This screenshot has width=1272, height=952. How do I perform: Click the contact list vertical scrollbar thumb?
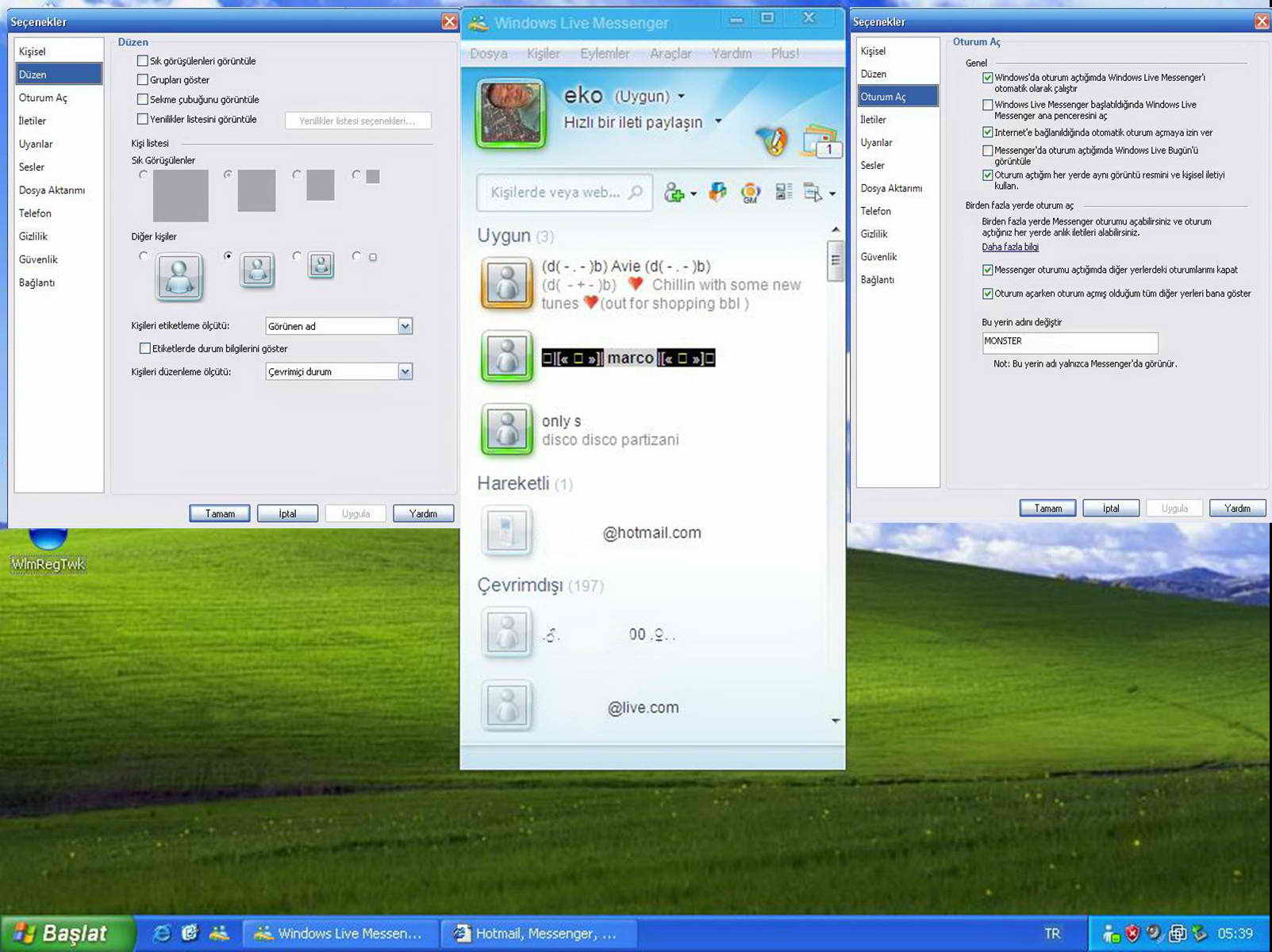click(835, 260)
